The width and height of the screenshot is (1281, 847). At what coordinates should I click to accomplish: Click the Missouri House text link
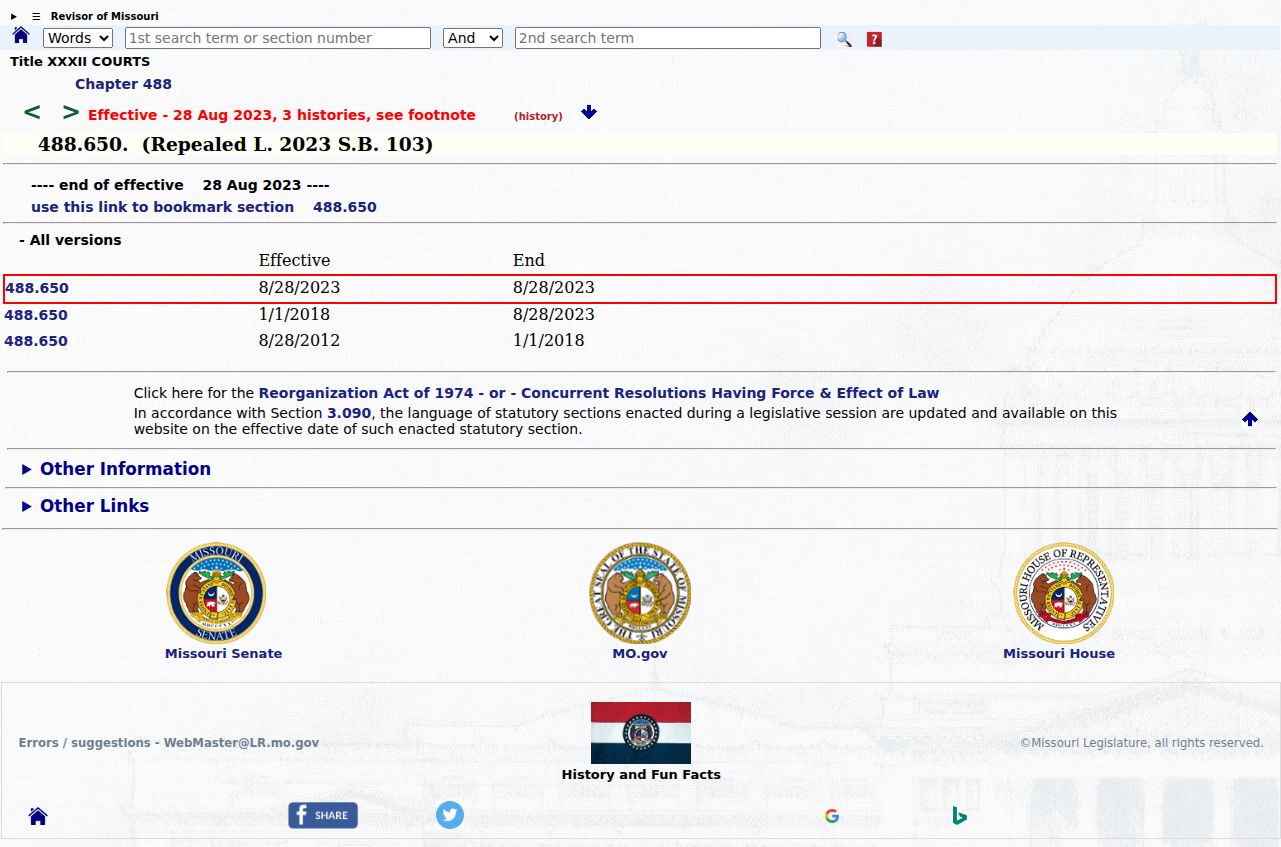tap(1059, 653)
